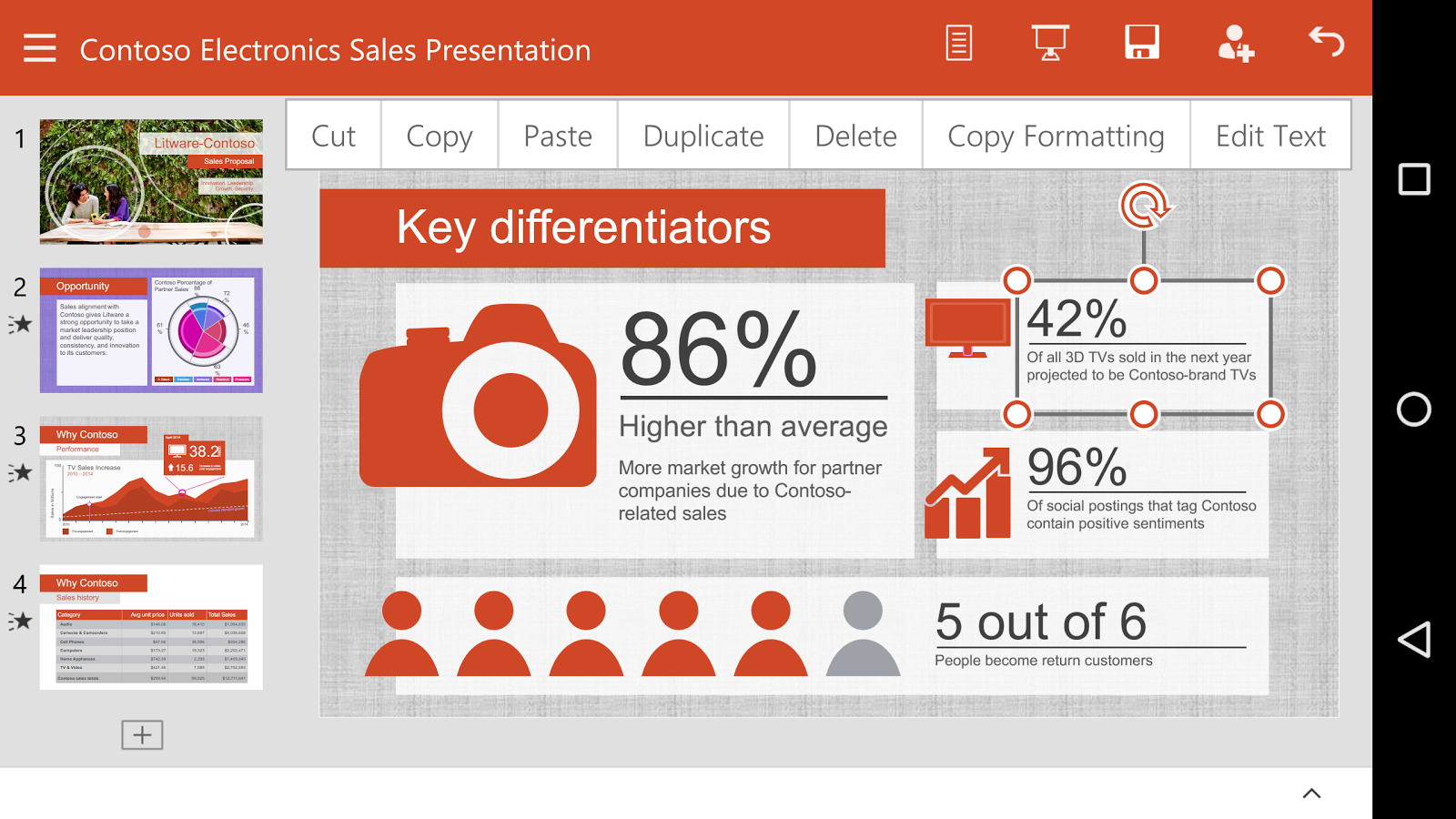Choose Paste from the context menu
1456x819 pixels.
pyautogui.click(x=558, y=136)
